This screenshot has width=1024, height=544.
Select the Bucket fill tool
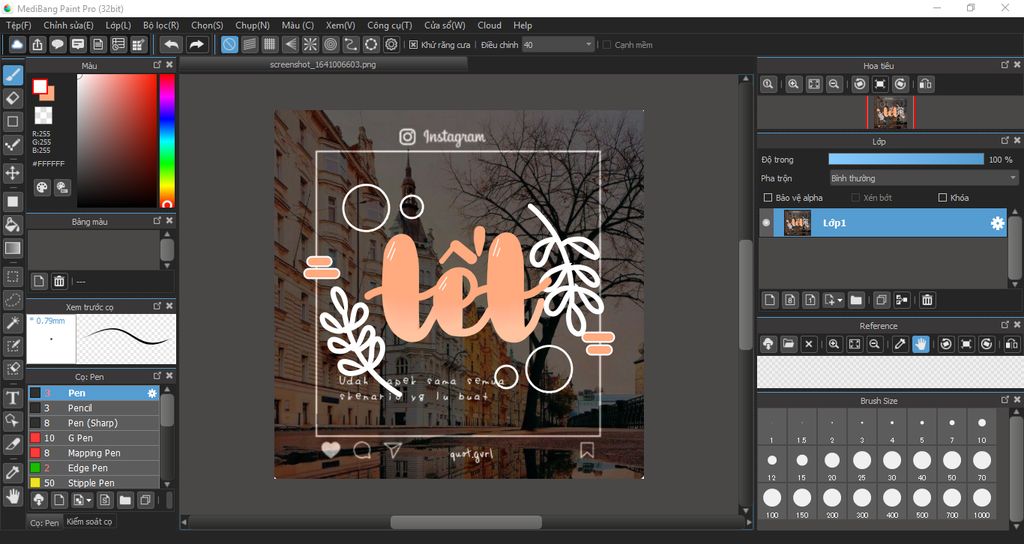12,225
